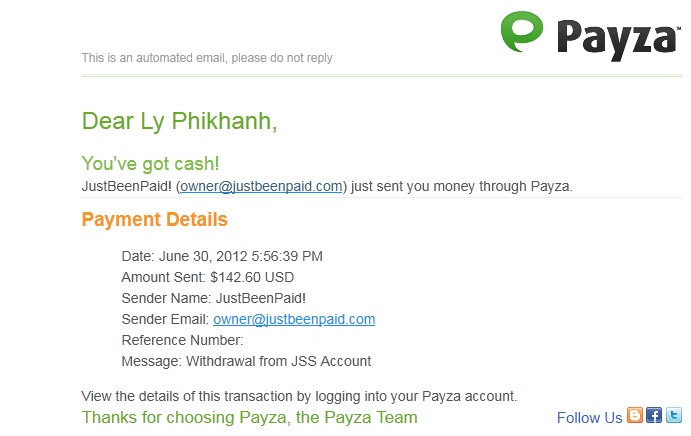Click the automated email do-not-reply notice
Viewport: 691px width, 436px height.
pyautogui.click(x=207, y=58)
